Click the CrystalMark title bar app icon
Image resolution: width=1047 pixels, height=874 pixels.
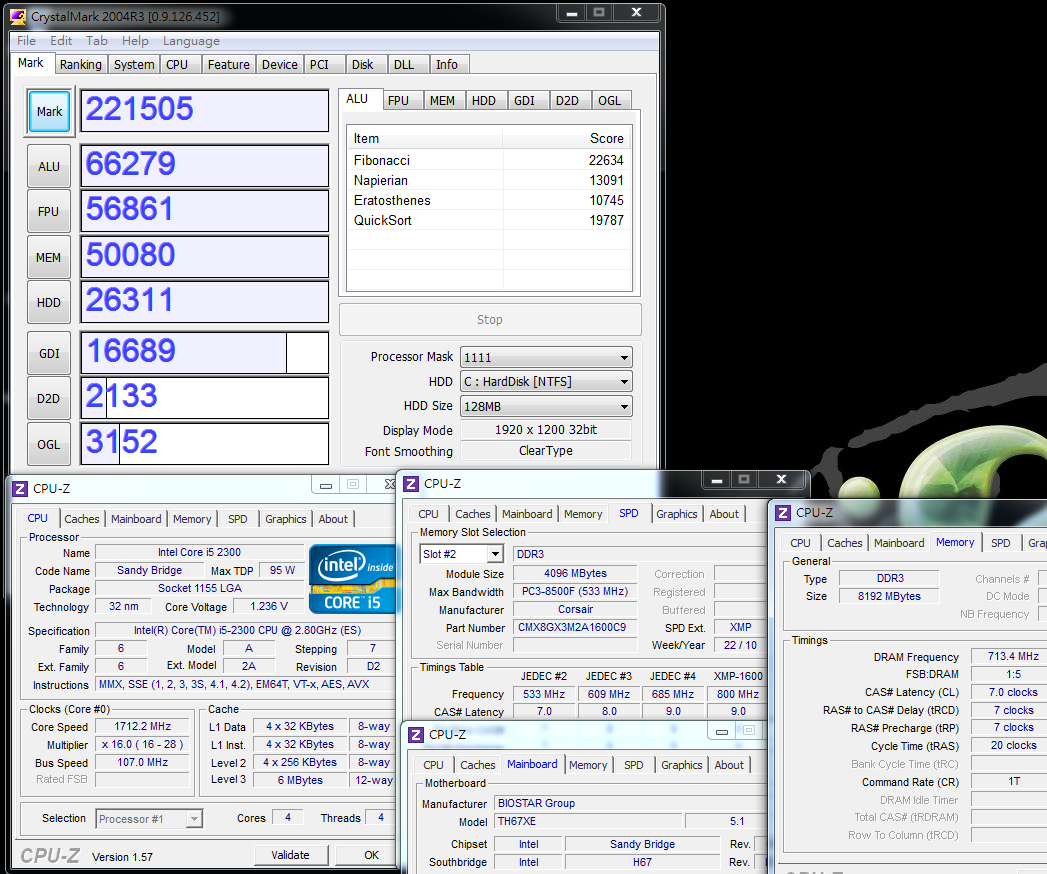tap(18, 16)
